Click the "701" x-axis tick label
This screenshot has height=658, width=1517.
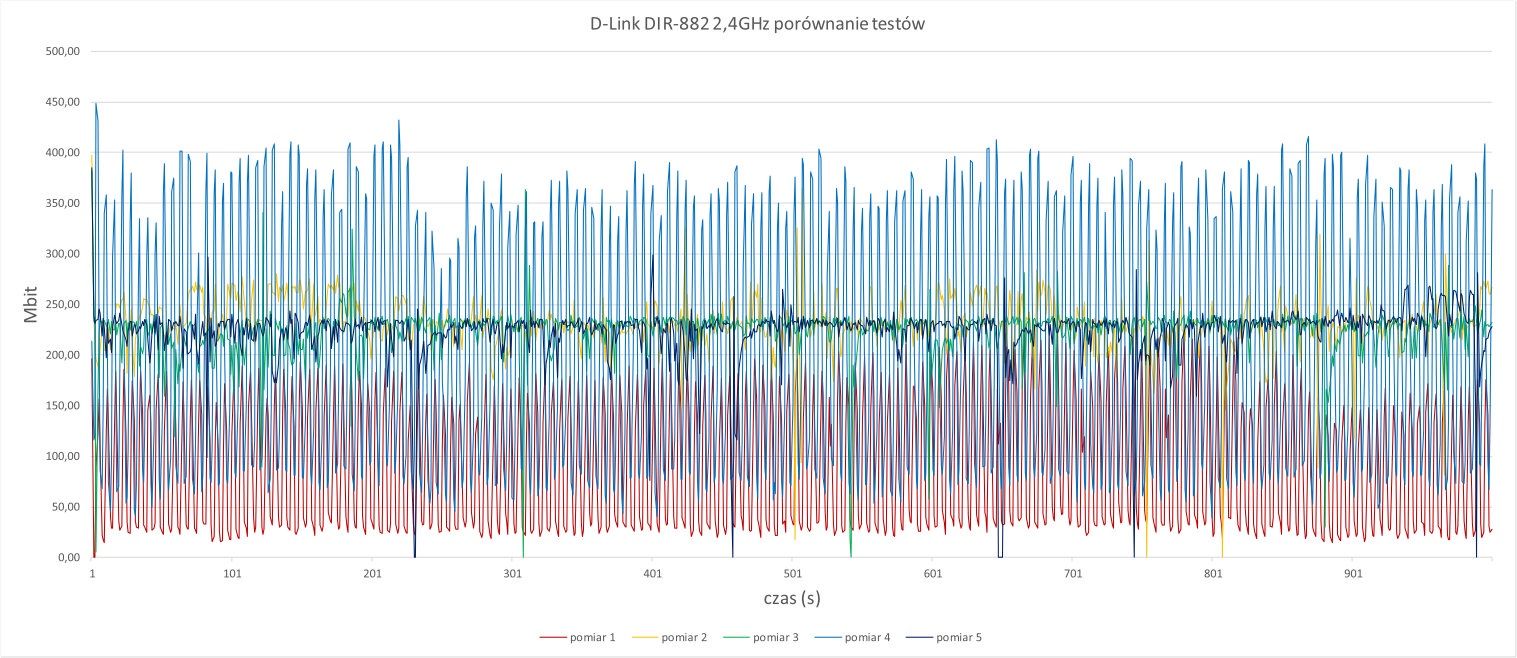point(1072,574)
